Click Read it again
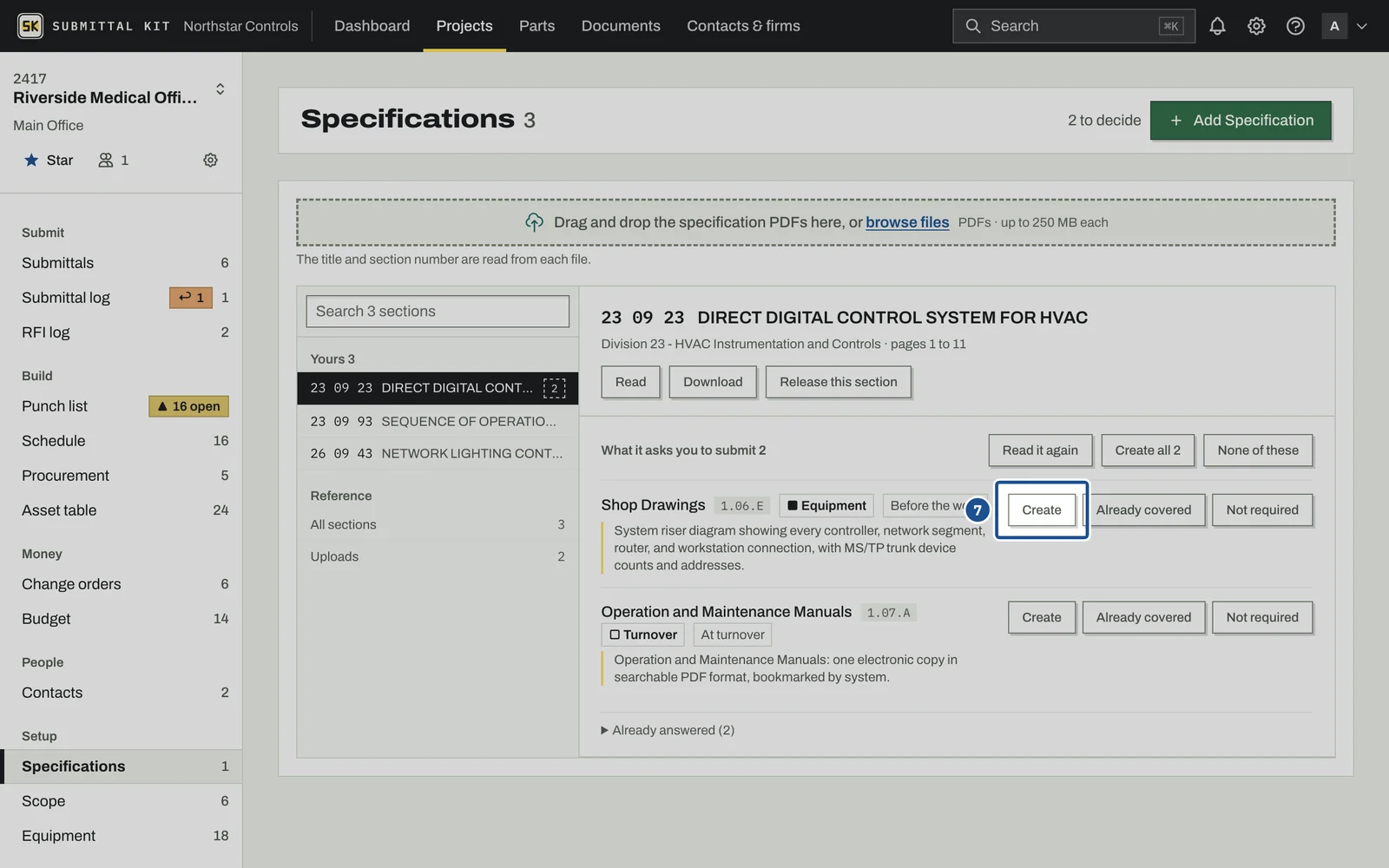This screenshot has height=868, width=1389. tap(1040, 450)
